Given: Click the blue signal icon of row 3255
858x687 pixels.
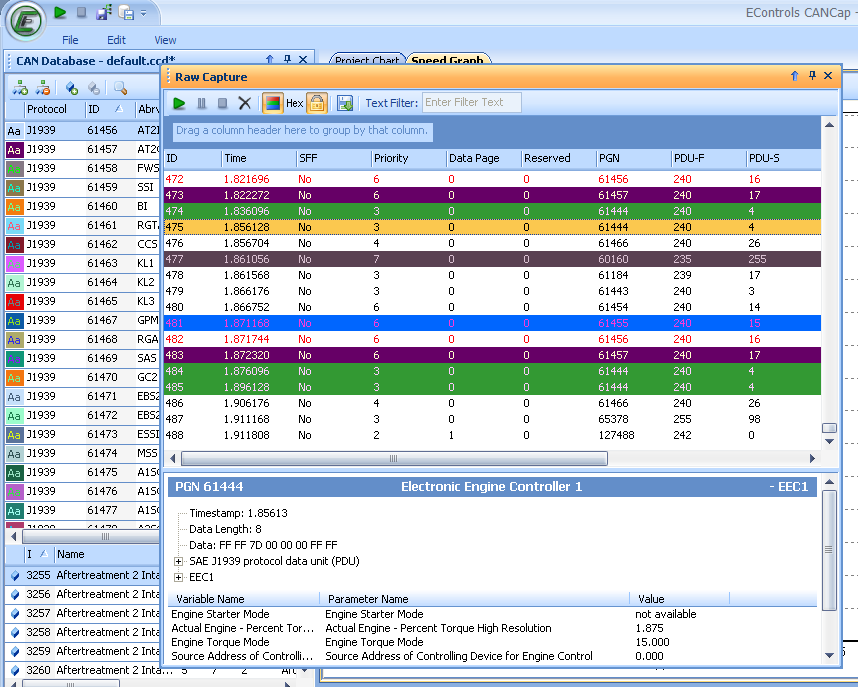Looking at the screenshot, I should tap(15, 575).
